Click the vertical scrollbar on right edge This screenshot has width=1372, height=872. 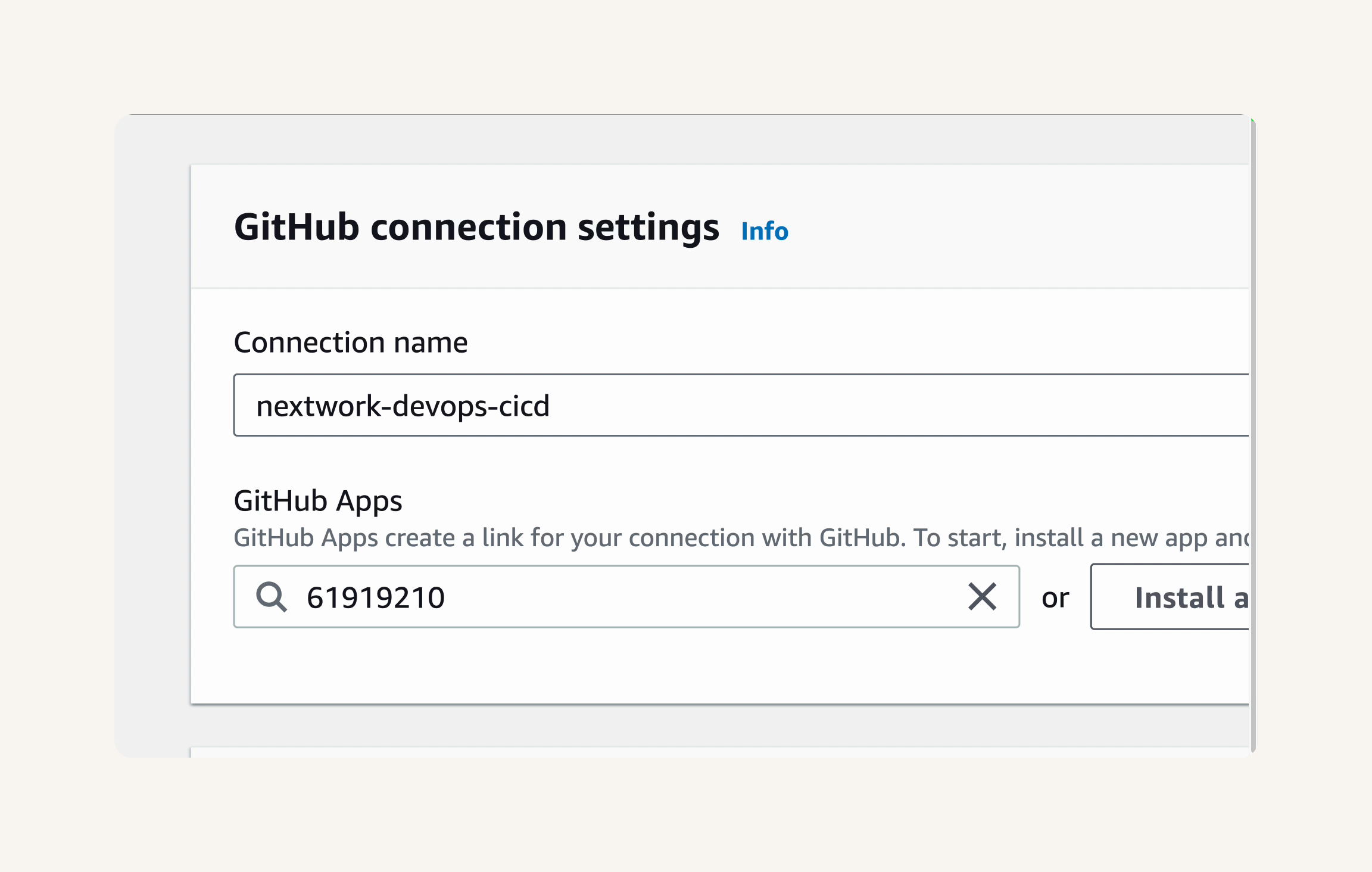tap(1253, 435)
